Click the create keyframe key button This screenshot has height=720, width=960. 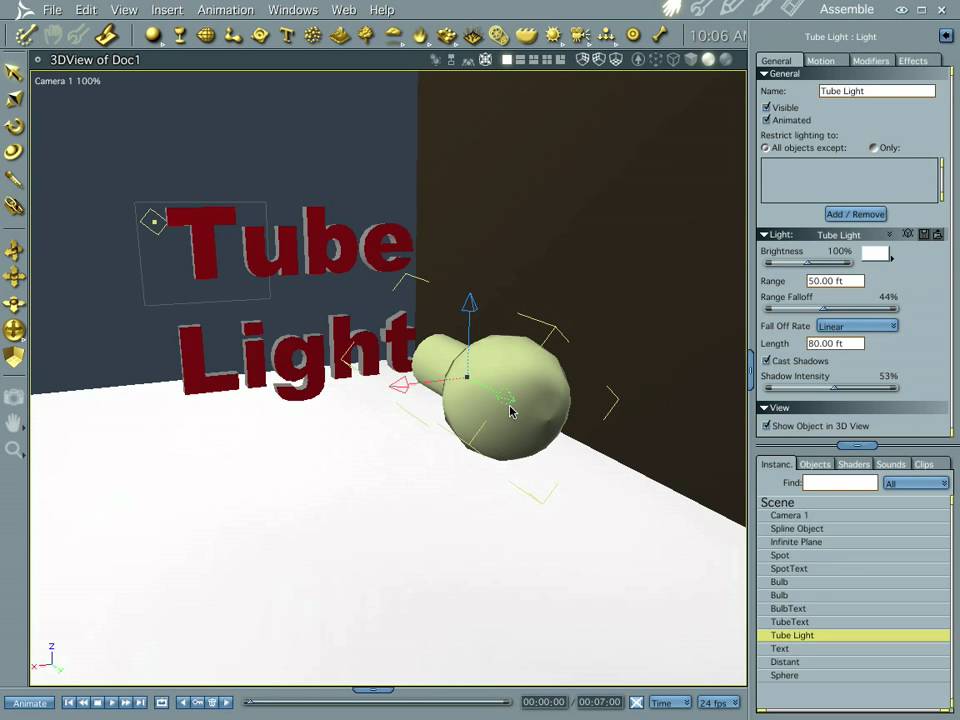(x=197, y=702)
